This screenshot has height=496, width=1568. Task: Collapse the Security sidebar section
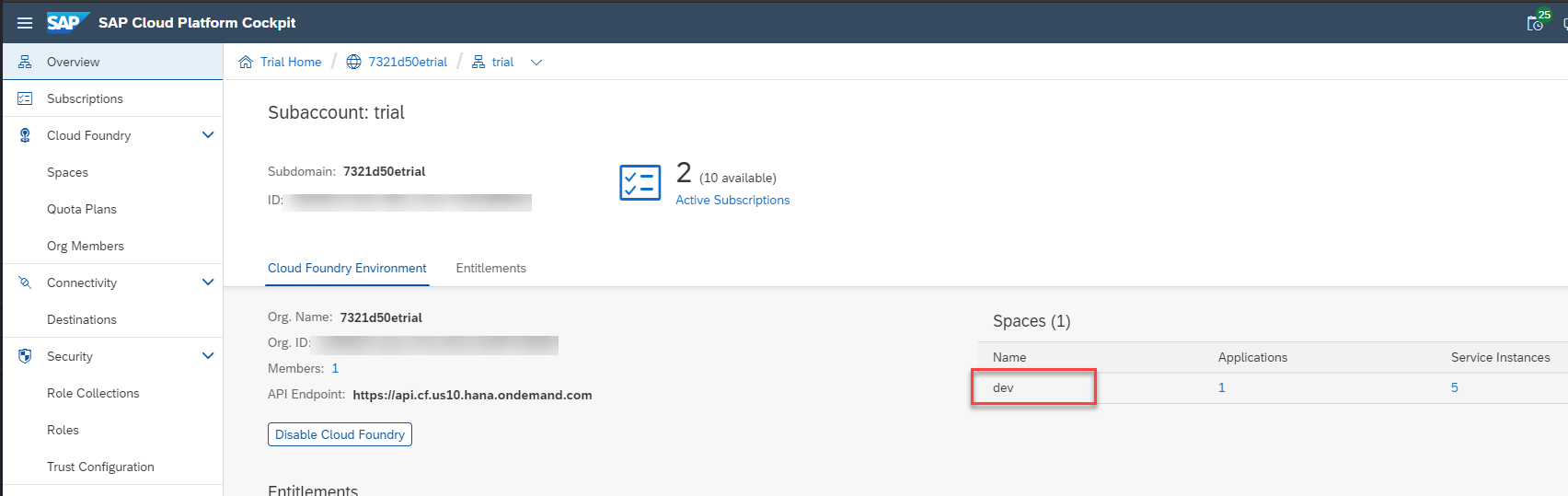pyautogui.click(x=208, y=356)
